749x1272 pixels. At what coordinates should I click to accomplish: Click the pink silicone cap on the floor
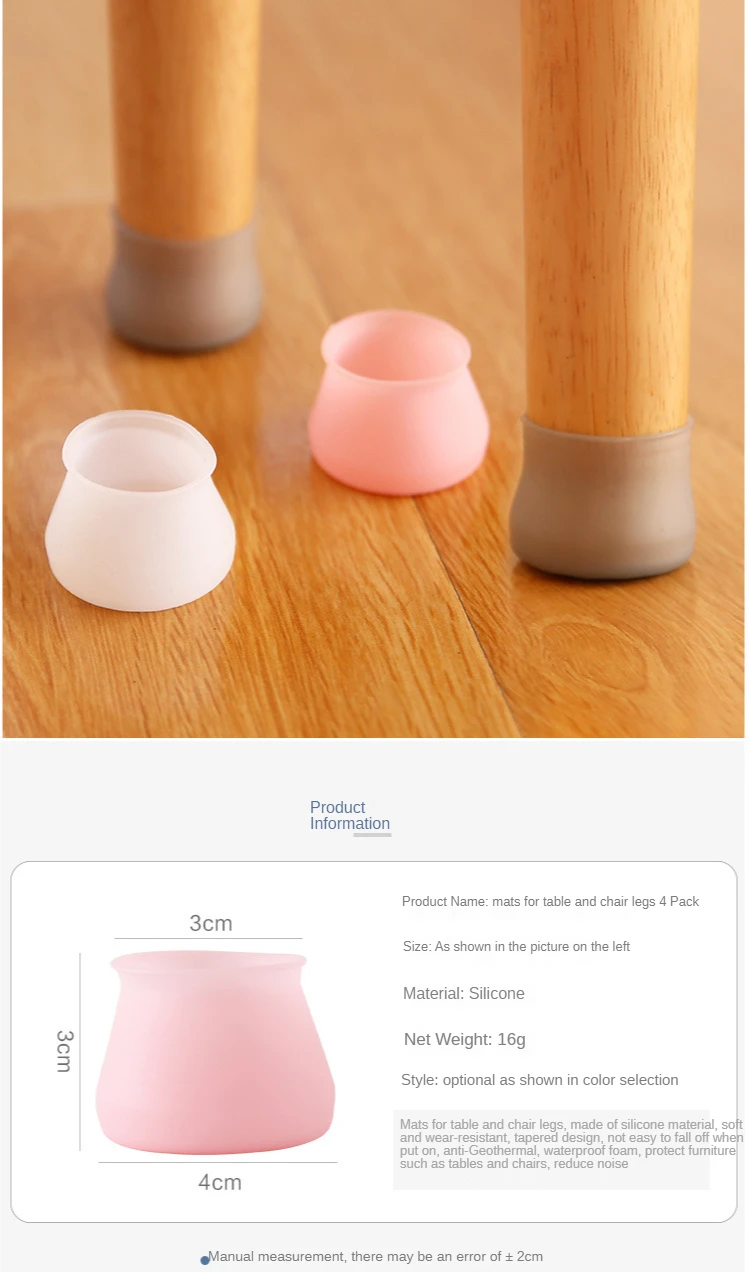click(x=398, y=402)
